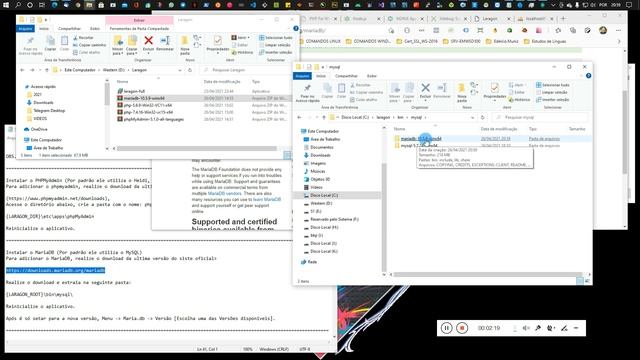Open browser settings ellipsis menu

pos(618,30)
